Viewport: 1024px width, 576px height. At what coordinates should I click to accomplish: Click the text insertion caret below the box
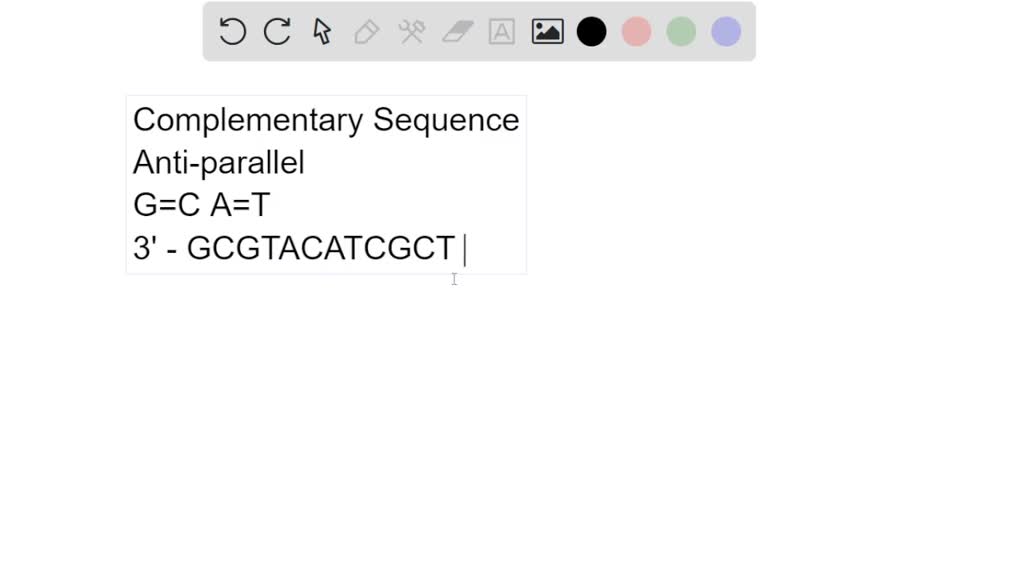tap(454, 280)
